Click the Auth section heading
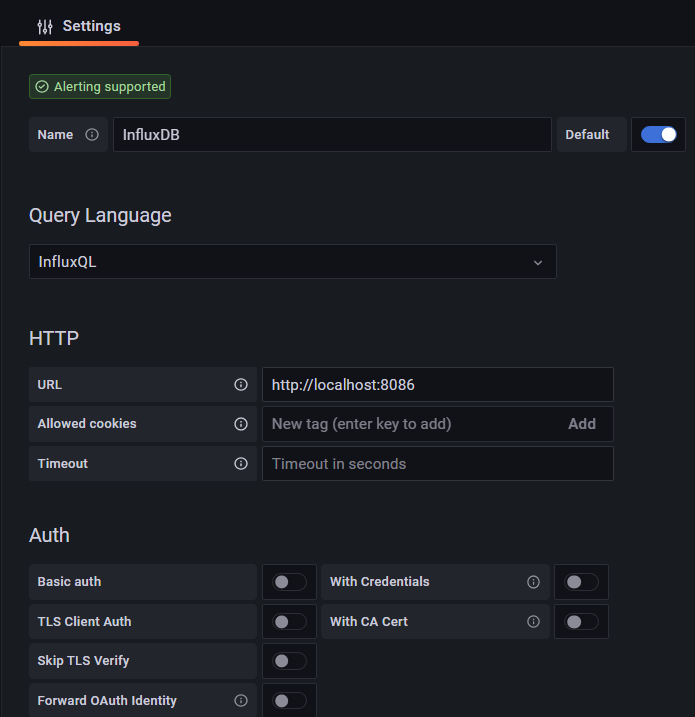The height and width of the screenshot is (717, 695). [x=49, y=535]
